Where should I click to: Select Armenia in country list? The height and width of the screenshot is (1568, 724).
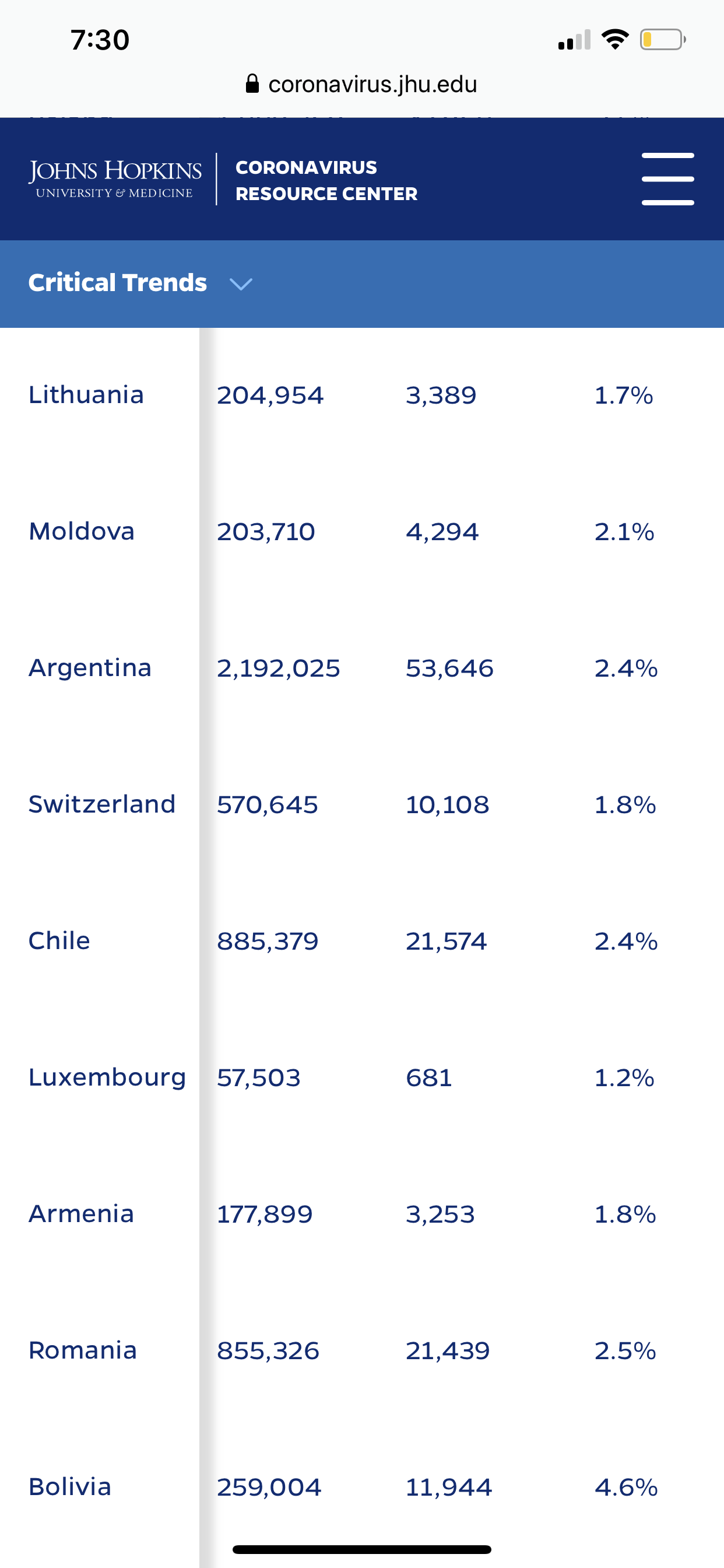coord(81,1214)
